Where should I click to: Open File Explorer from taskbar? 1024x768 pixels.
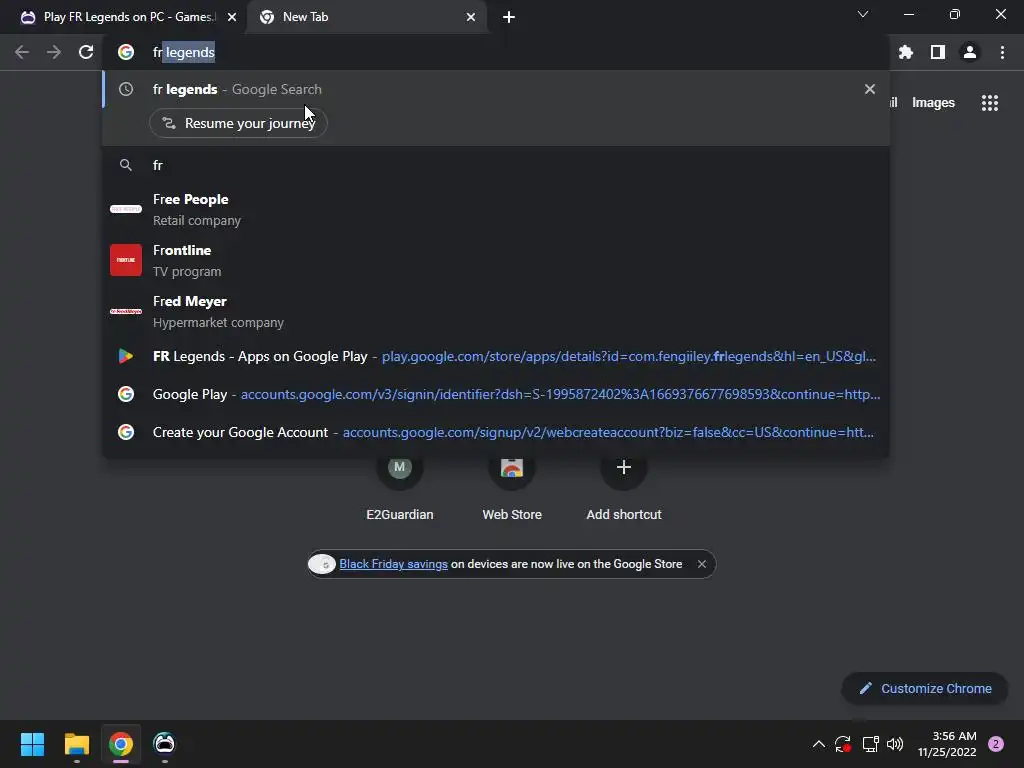point(76,744)
